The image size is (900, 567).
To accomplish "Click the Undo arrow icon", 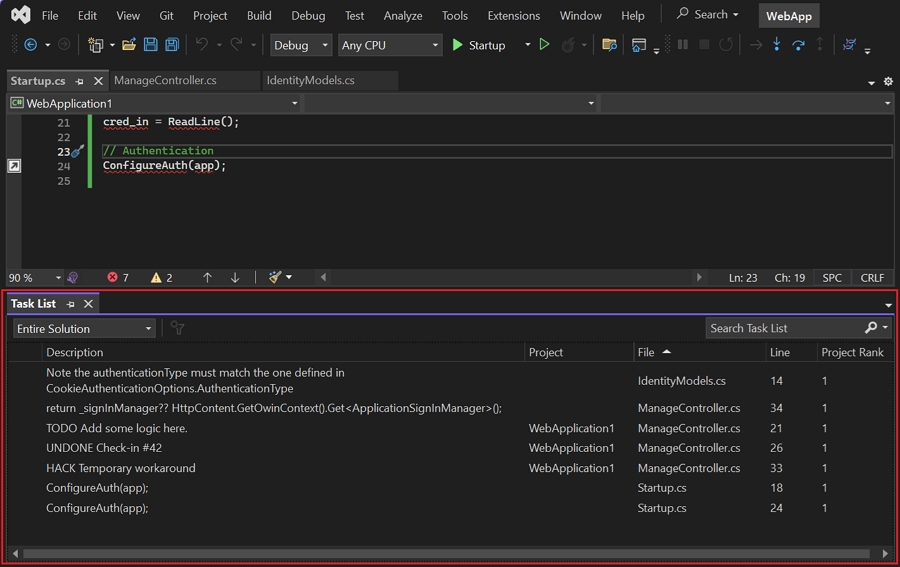I will click(x=202, y=45).
